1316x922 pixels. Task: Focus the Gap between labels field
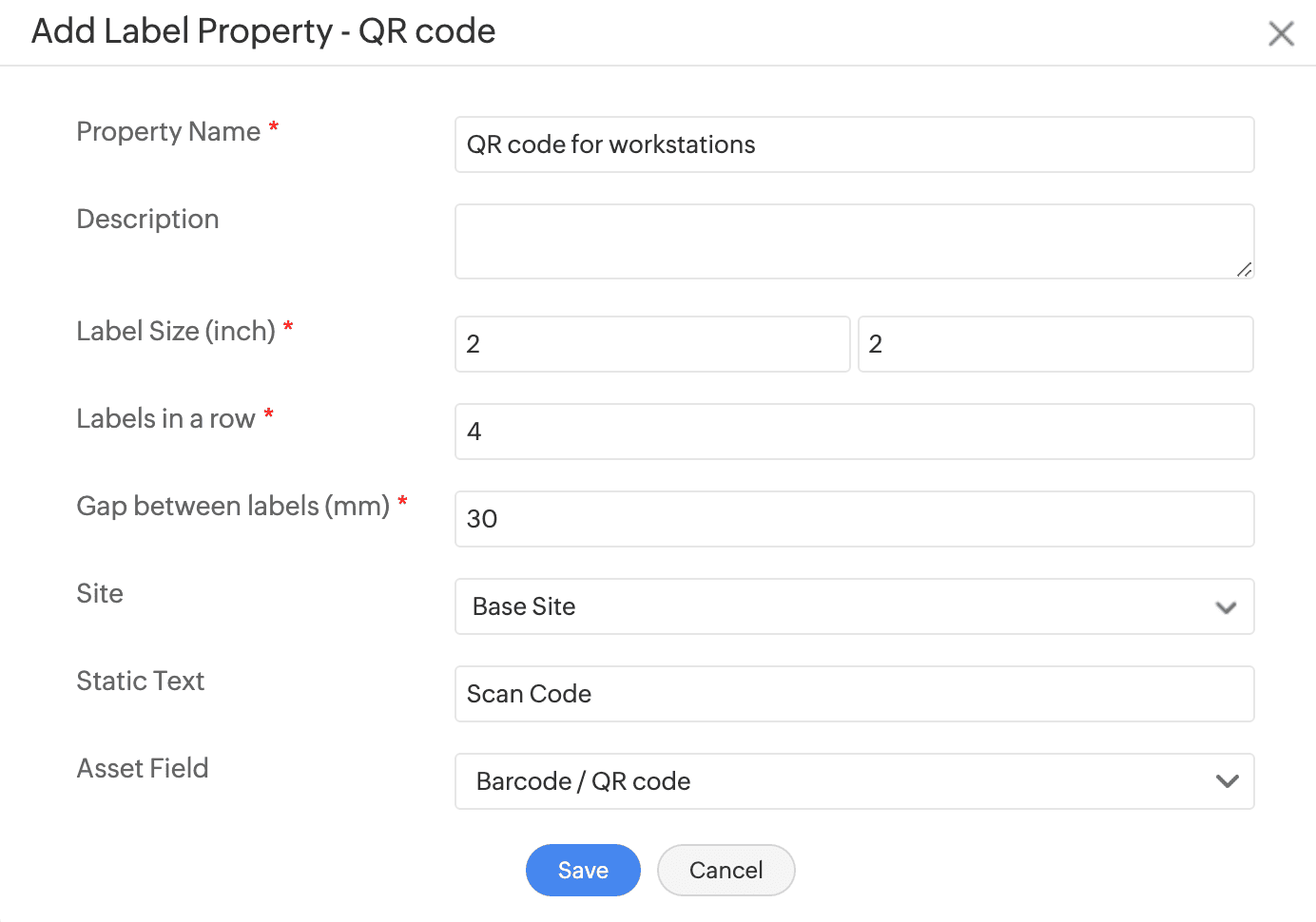click(x=854, y=519)
